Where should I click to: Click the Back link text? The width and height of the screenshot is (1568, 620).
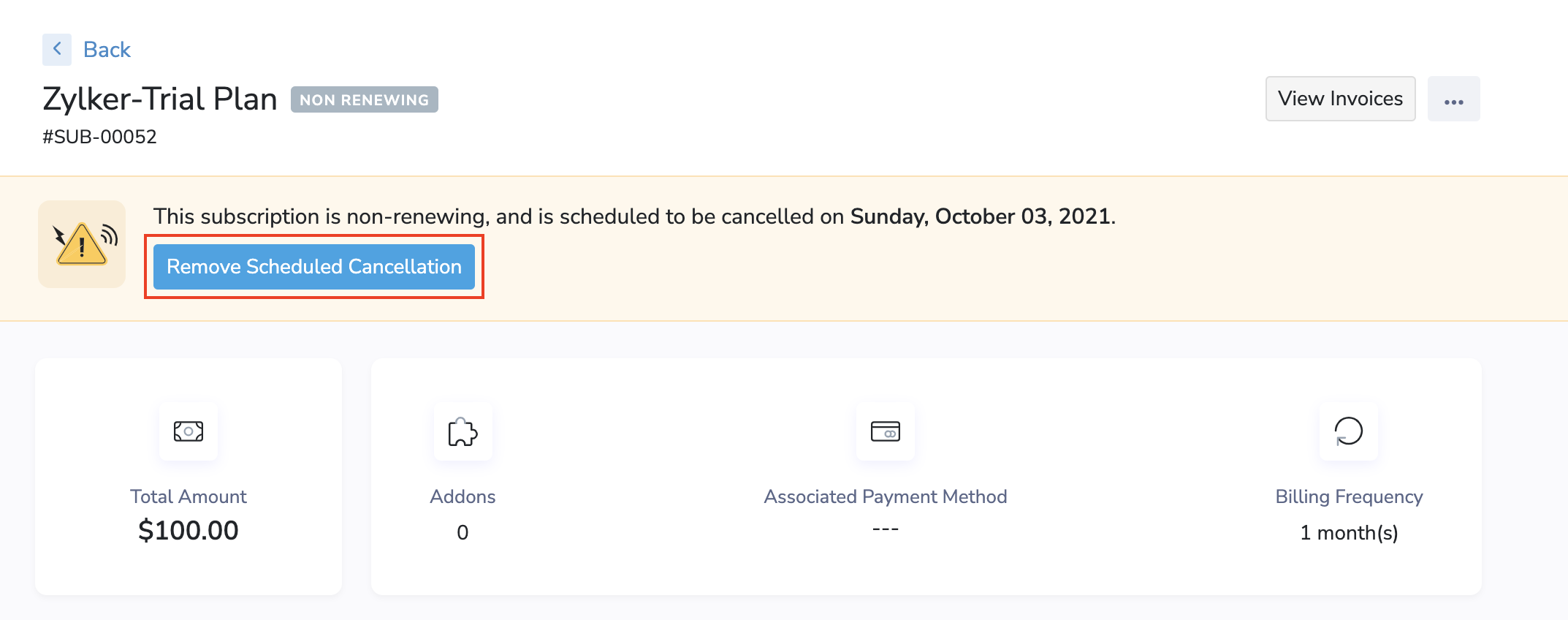tap(107, 50)
